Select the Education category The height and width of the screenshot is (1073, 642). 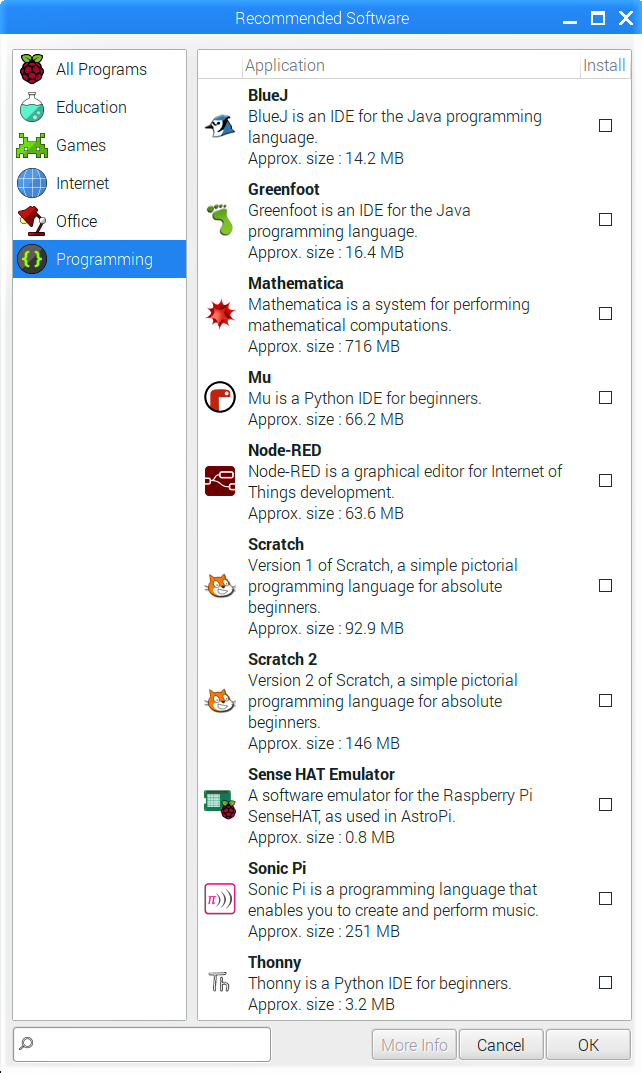click(90, 107)
